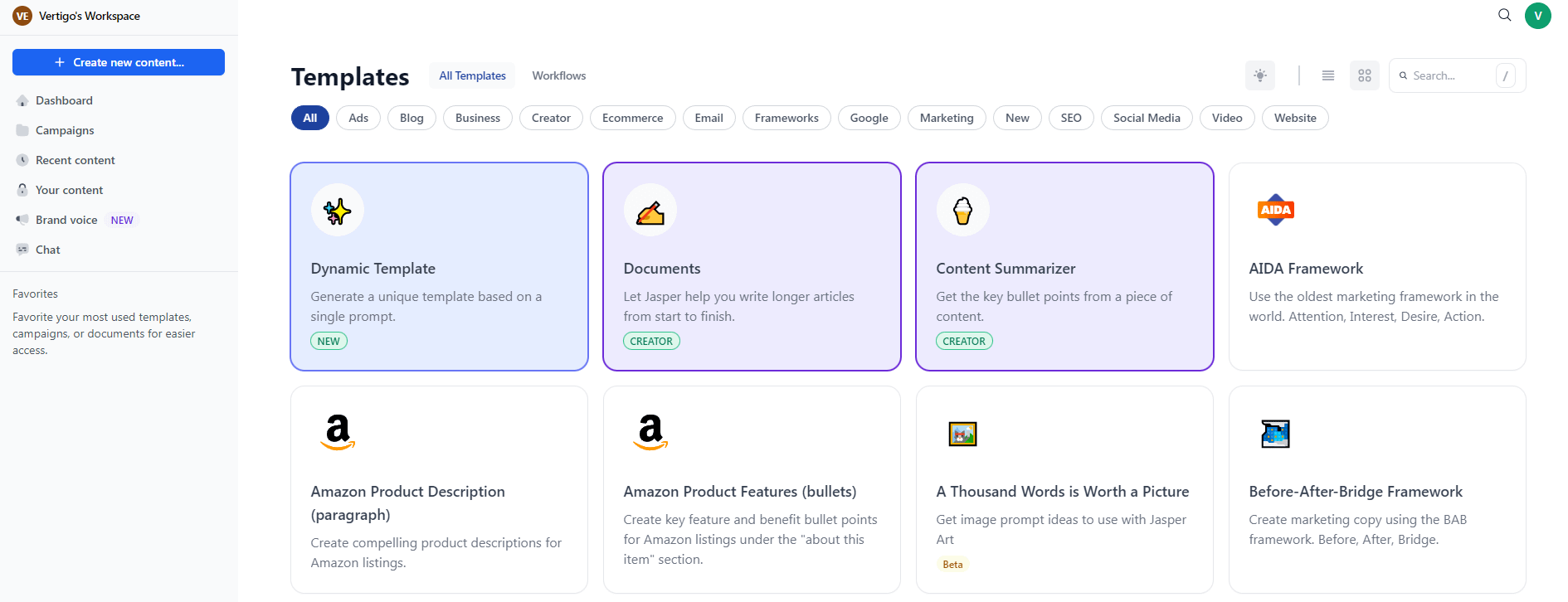Click the Beta badge on Thousand Words card

pos(952,565)
